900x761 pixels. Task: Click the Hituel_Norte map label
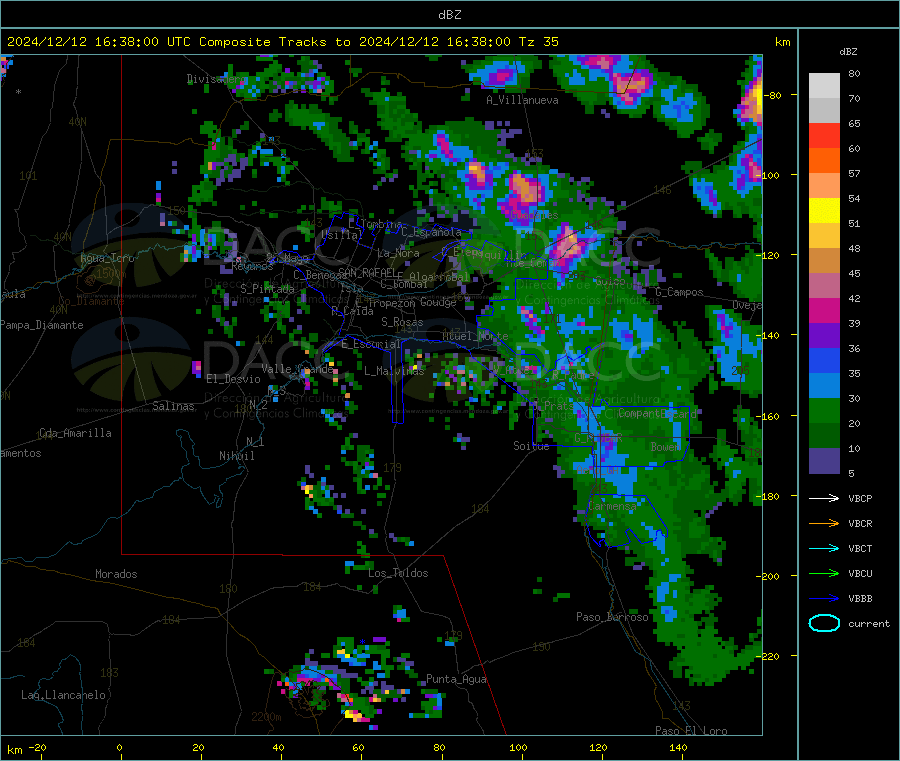tap(475, 336)
